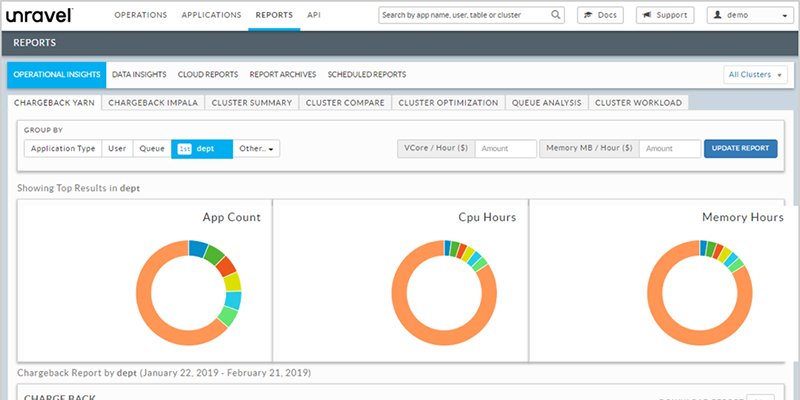Click the Docs button
This screenshot has height=400, width=800.
(x=601, y=15)
